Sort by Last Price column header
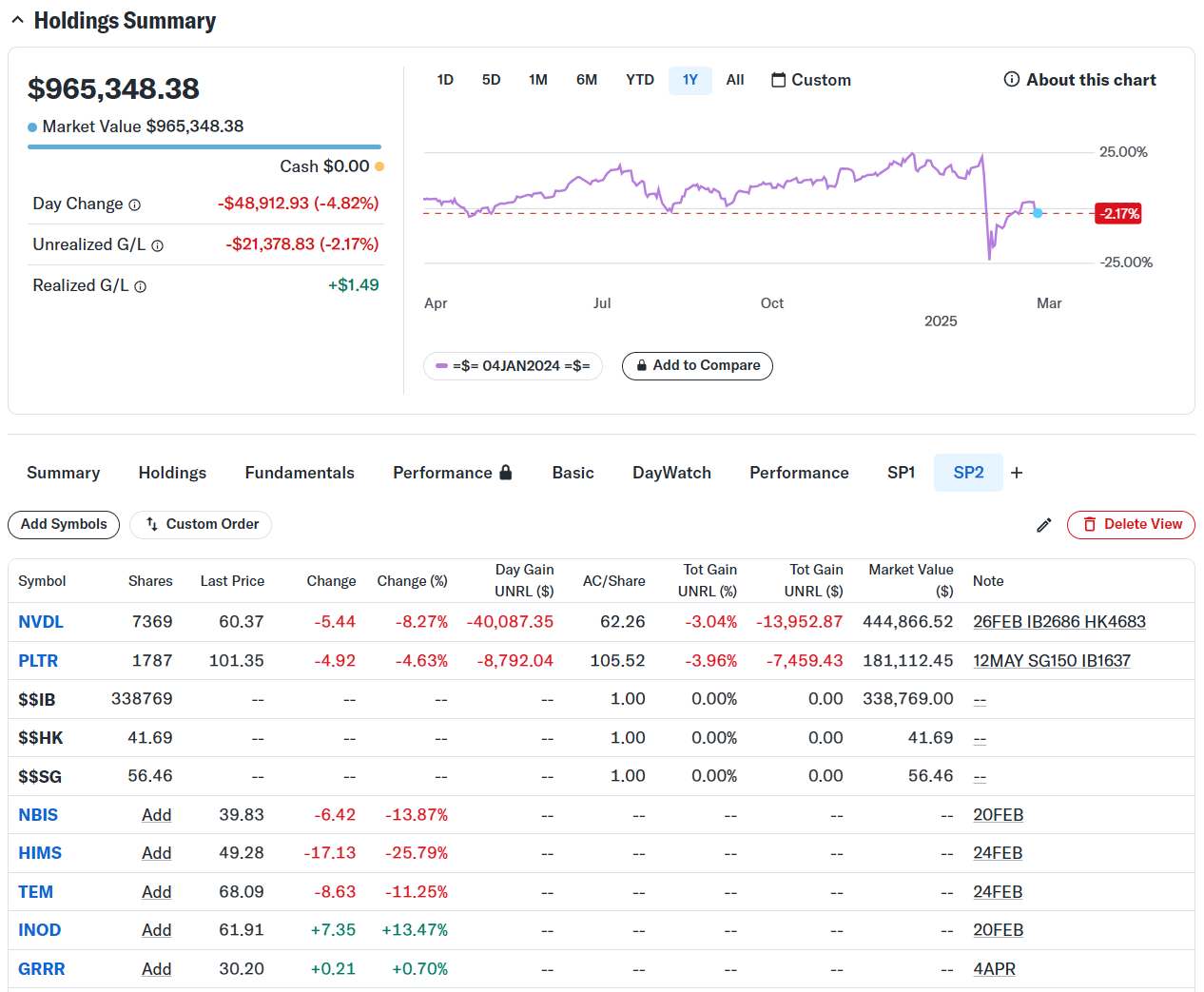This screenshot has width=1204, height=992. [232, 581]
